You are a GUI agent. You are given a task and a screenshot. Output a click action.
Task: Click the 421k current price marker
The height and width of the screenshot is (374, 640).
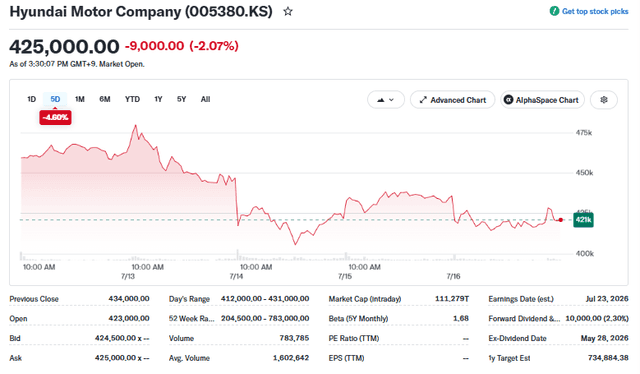click(583, 220)
